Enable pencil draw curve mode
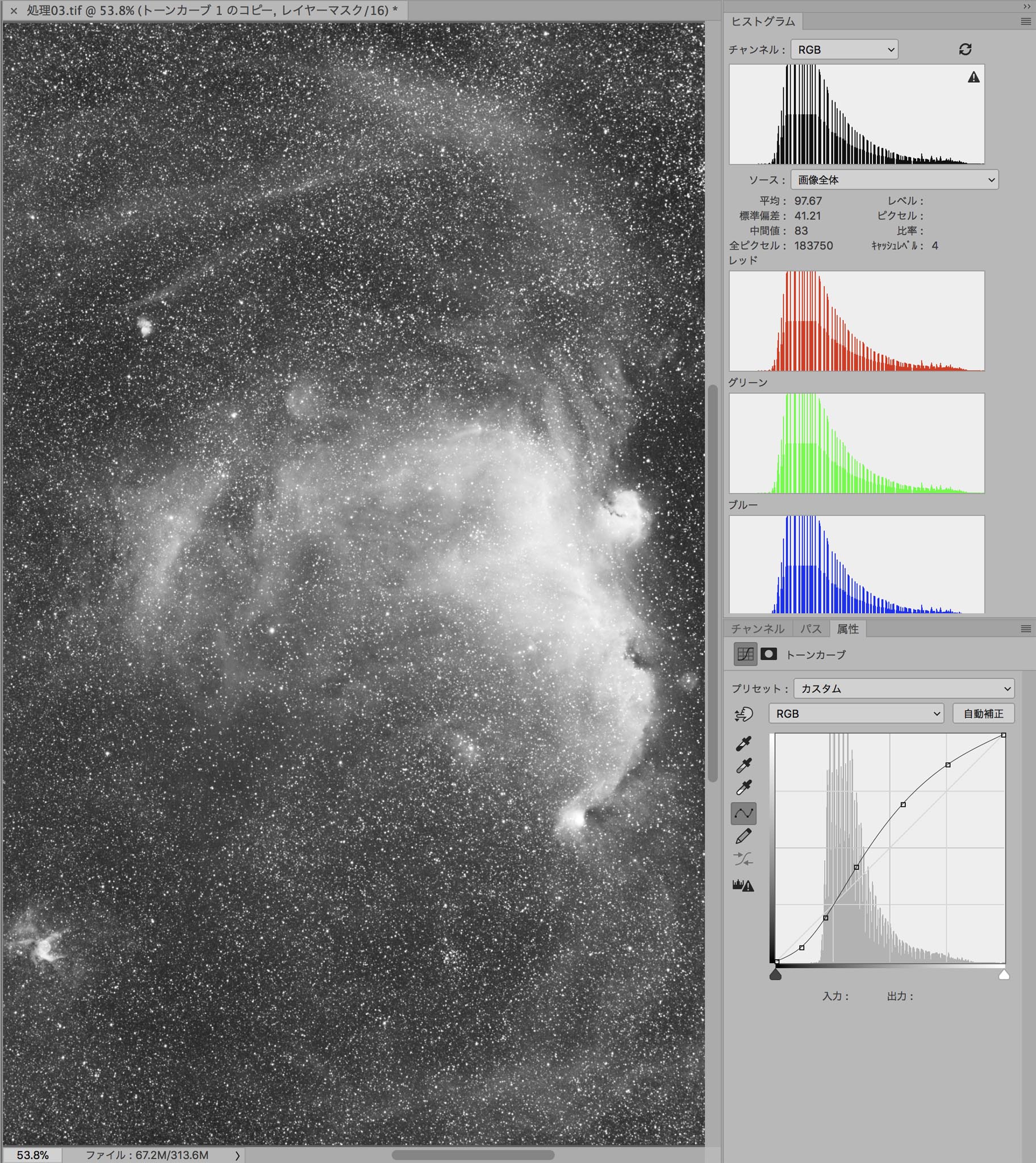Viewport: 1036px width, 1163px height. 743,836
